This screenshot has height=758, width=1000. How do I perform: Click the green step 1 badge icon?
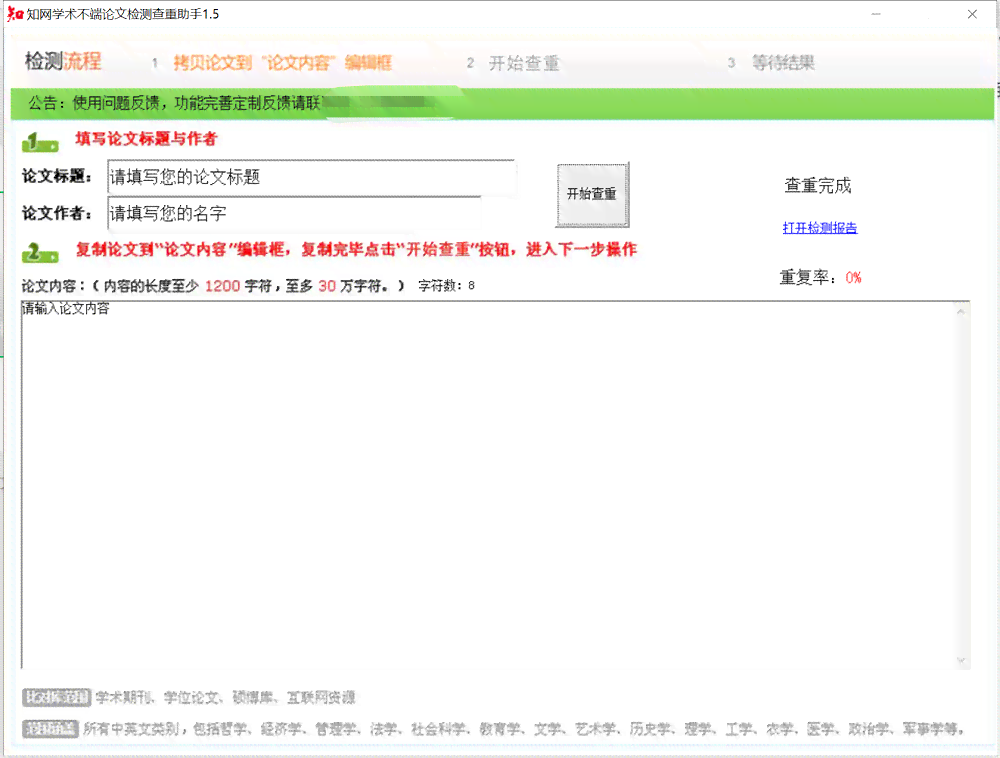[40, 142]
